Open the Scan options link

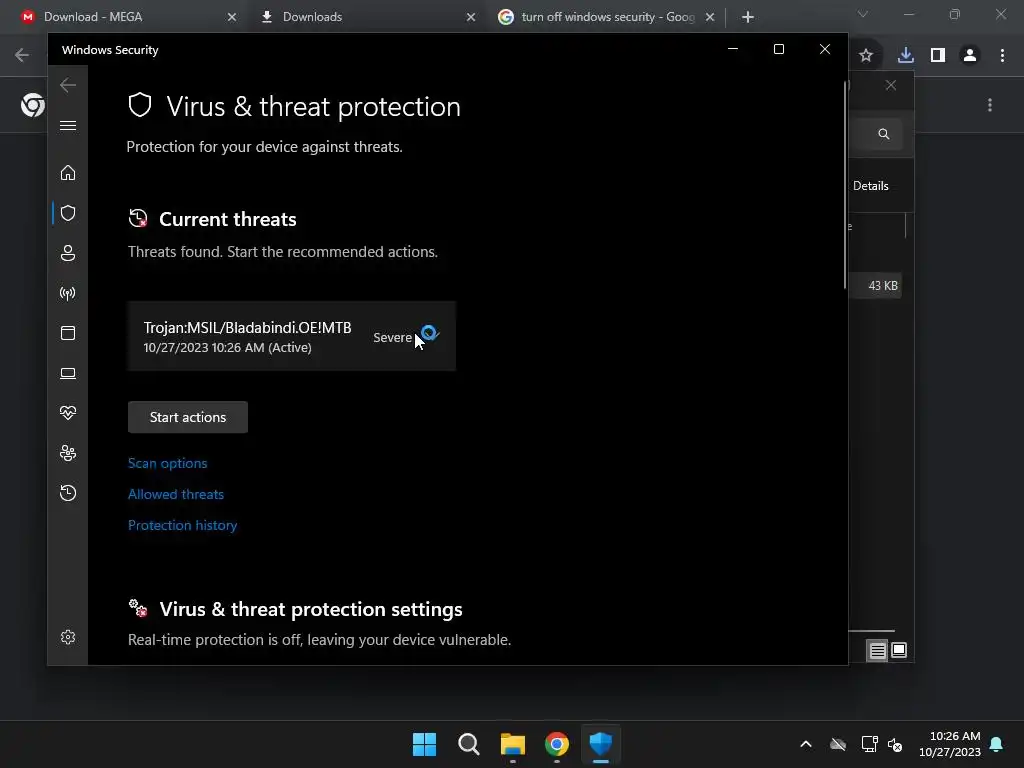pos(168,464)
